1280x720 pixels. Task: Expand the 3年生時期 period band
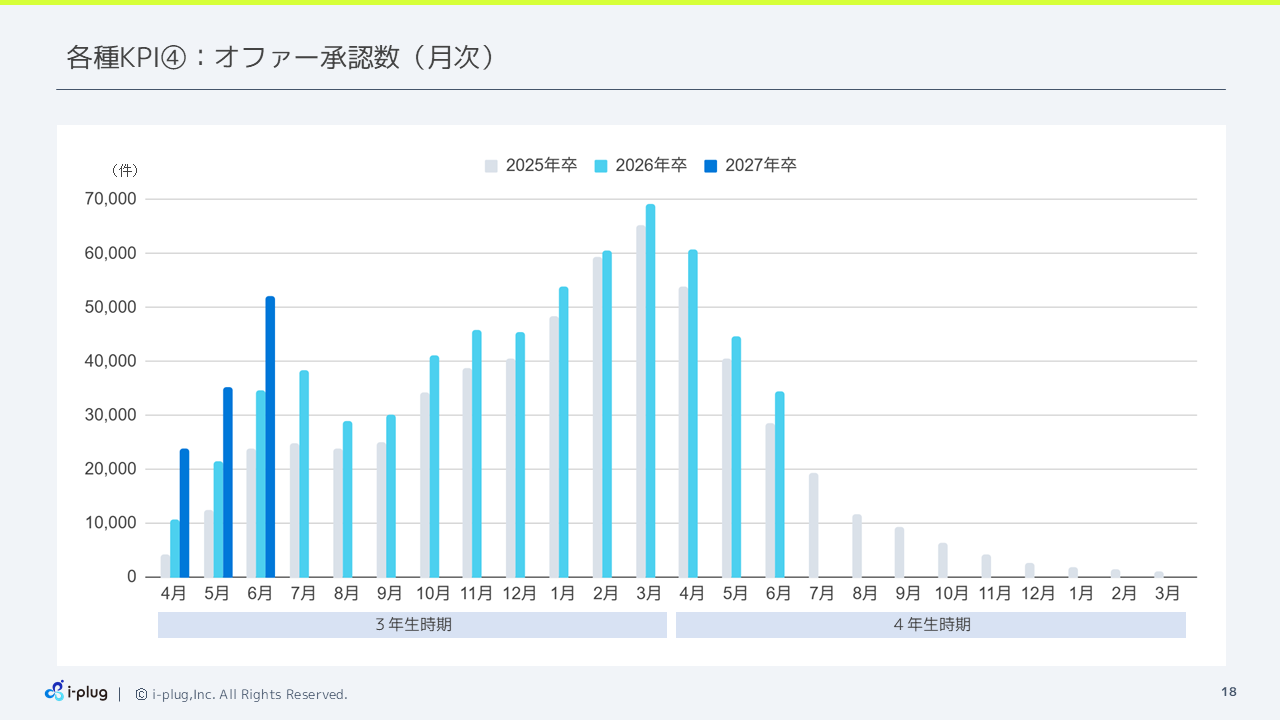[x=412, y=624]
